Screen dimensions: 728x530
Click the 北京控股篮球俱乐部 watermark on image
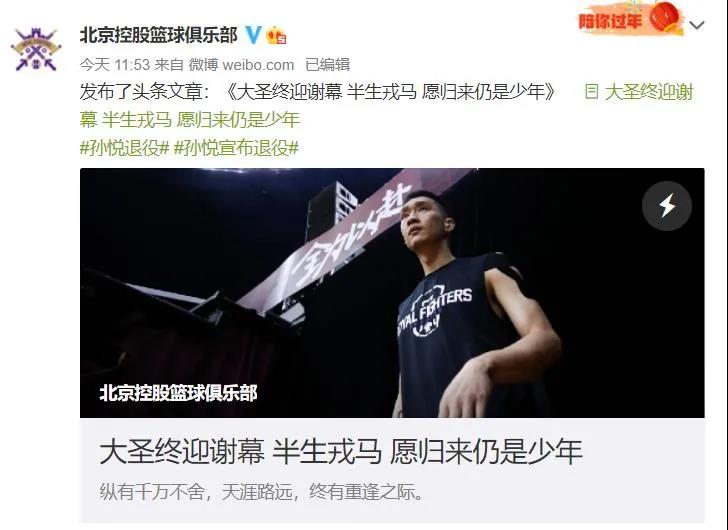[178, 393]
